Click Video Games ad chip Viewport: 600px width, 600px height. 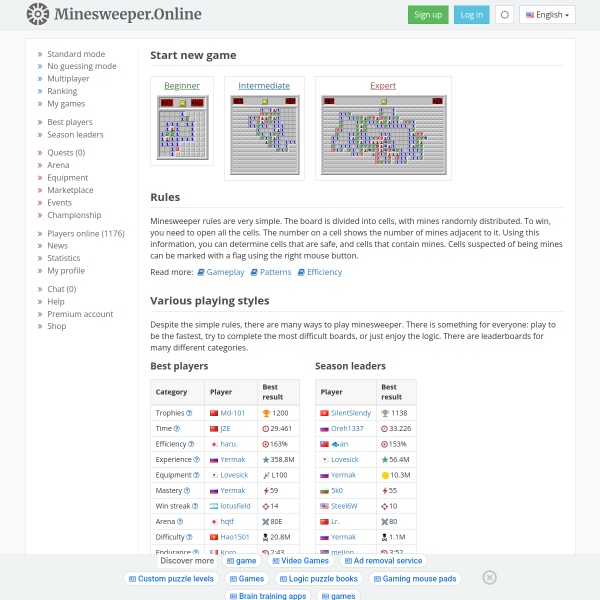300,561
